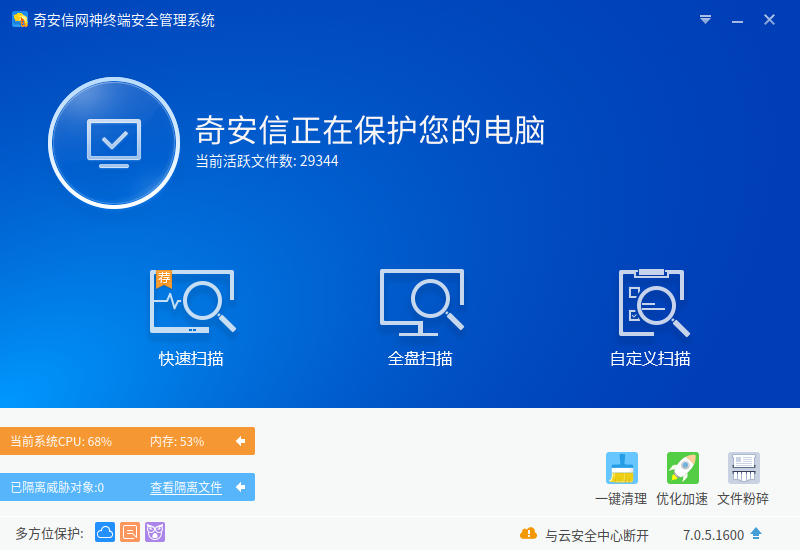The width and height of the screenshot is (800, 550).
Task: Minimize the security manager window
Action: [x=737, y=20]
